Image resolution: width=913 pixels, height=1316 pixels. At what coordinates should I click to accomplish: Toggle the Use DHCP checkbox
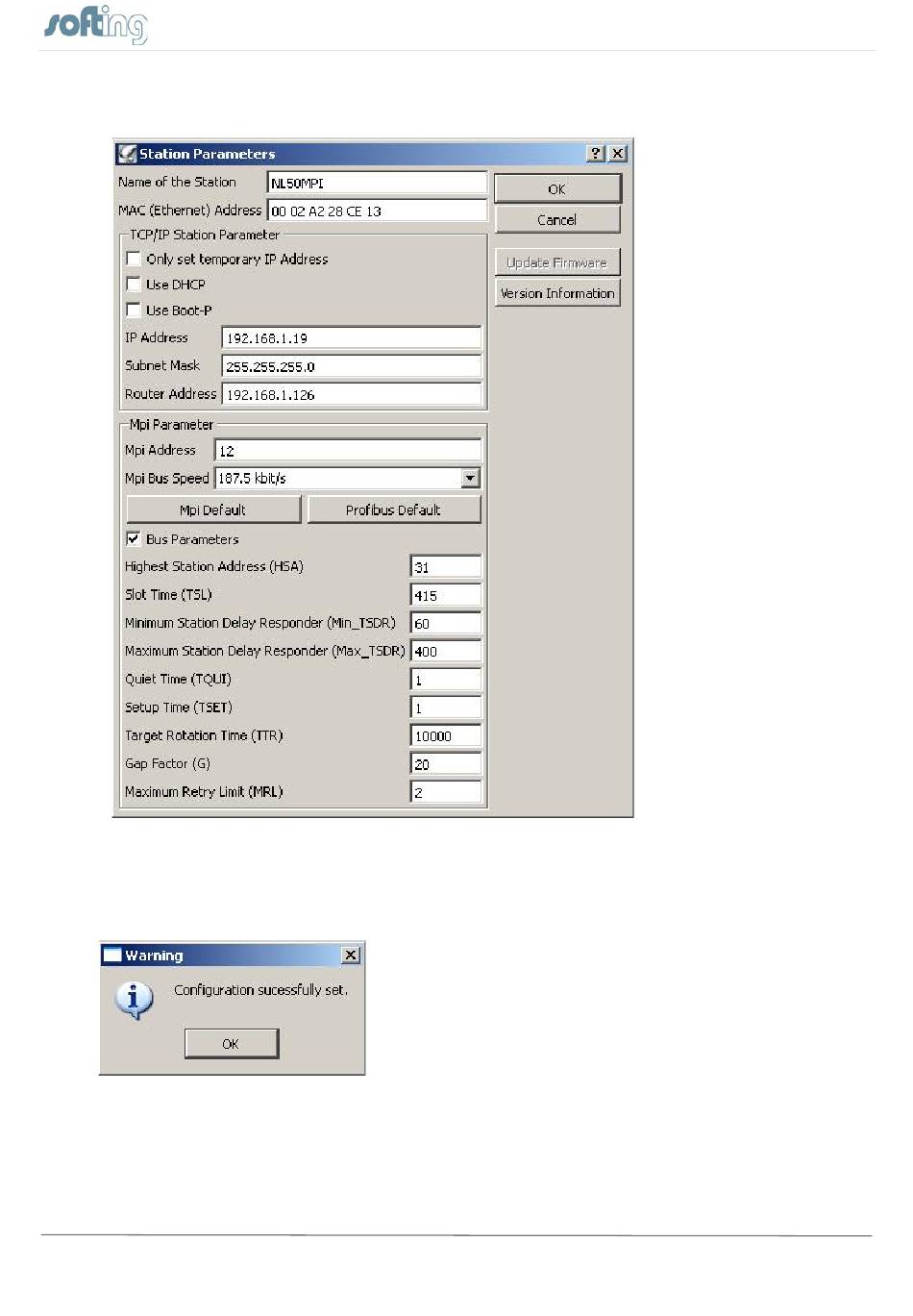(134, 284)
